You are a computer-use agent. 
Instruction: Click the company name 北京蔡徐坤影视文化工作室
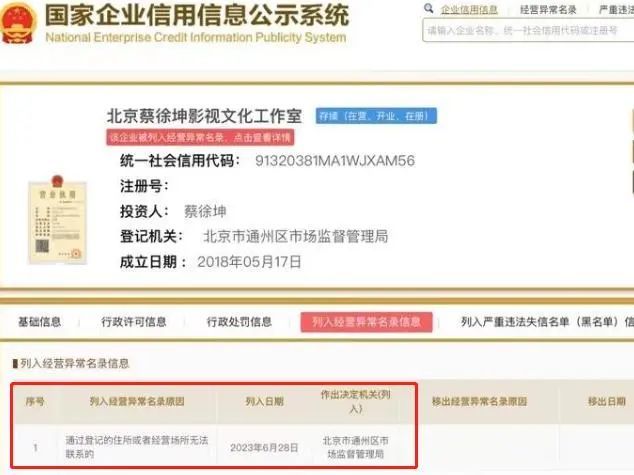(204, 116)
